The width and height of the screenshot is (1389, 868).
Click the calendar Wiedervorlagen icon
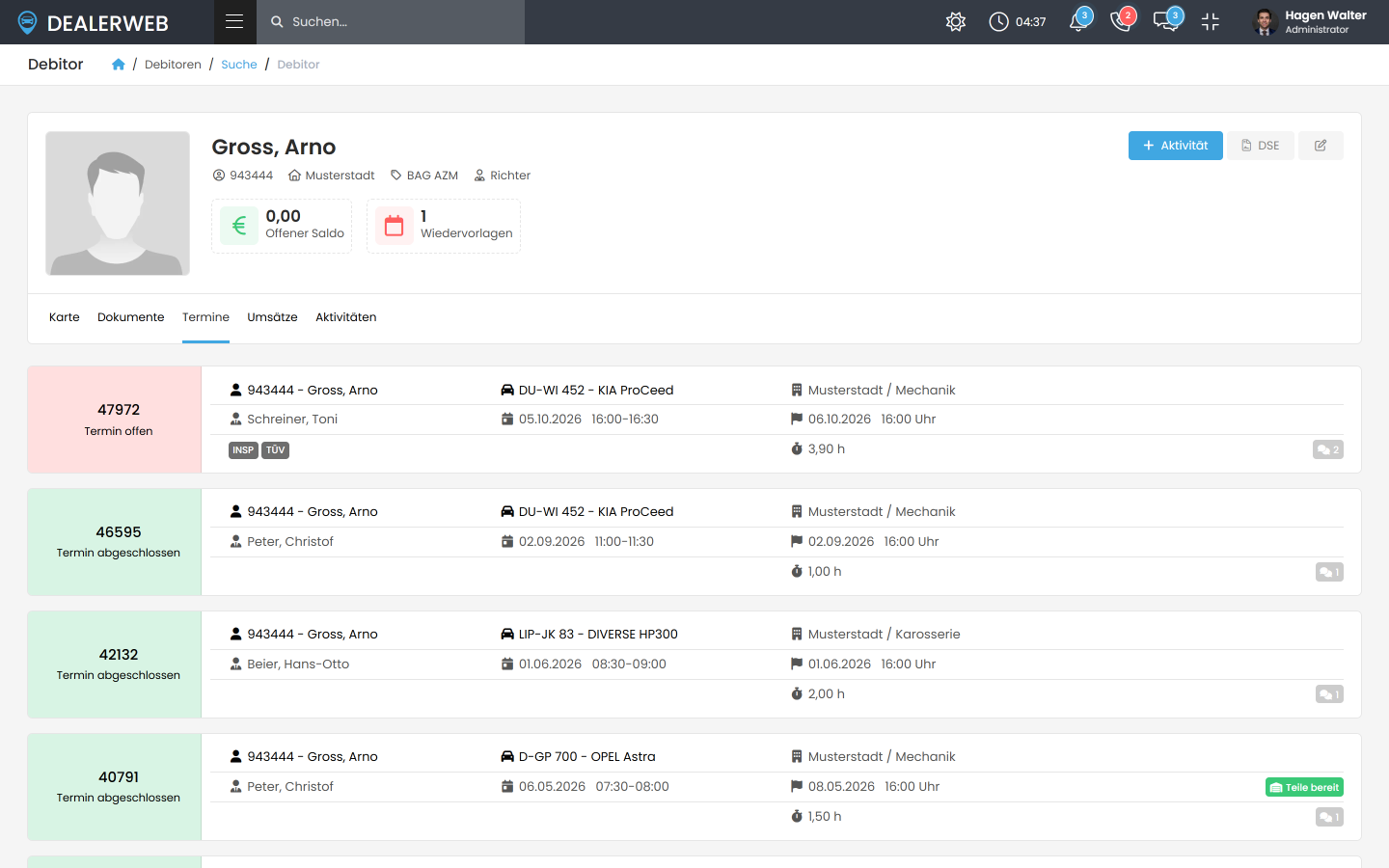click(x=394, y=226)
